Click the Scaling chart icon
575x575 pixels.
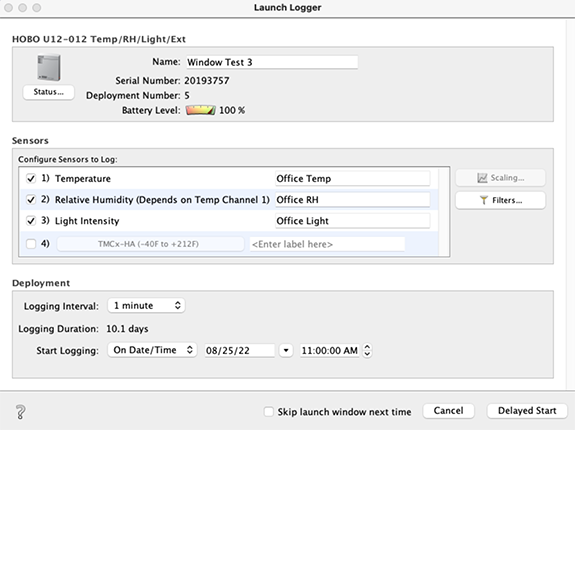point(482,178)
